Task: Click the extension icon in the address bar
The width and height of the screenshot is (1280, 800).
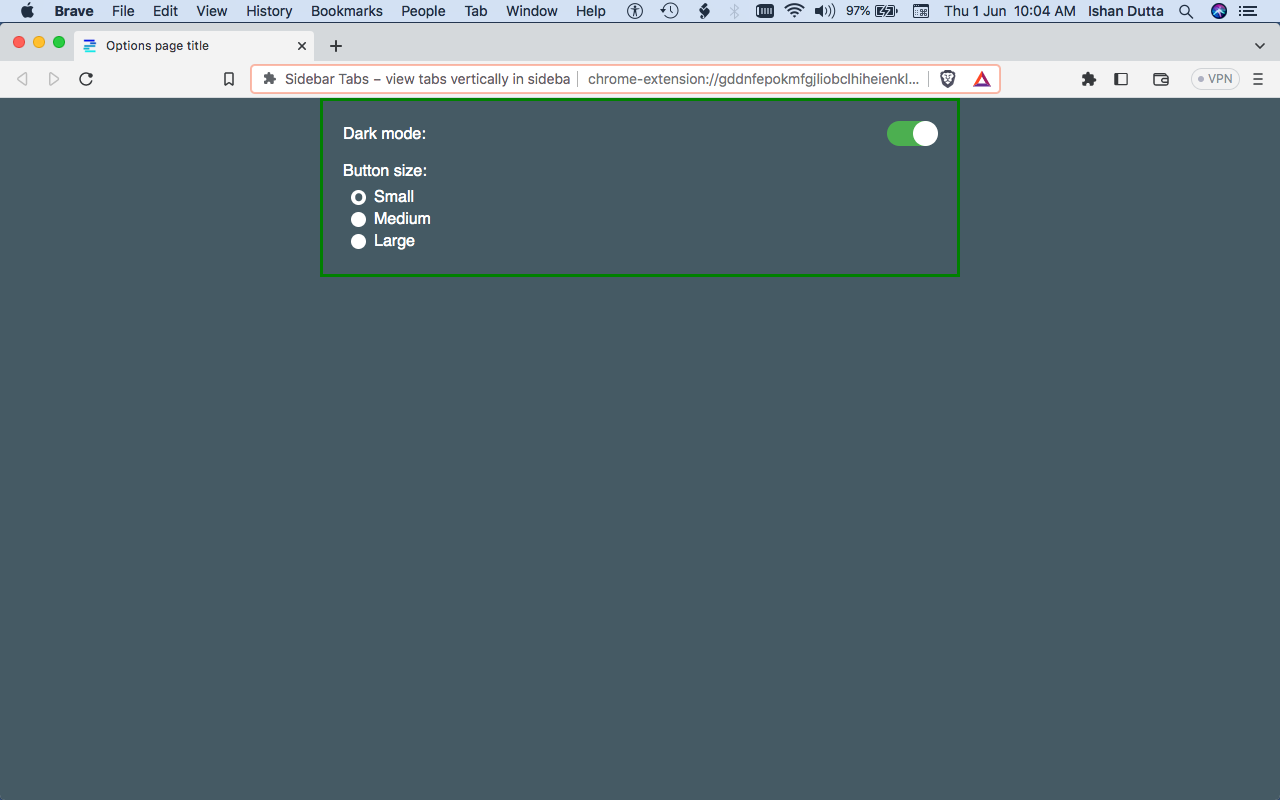Action: 267,78
